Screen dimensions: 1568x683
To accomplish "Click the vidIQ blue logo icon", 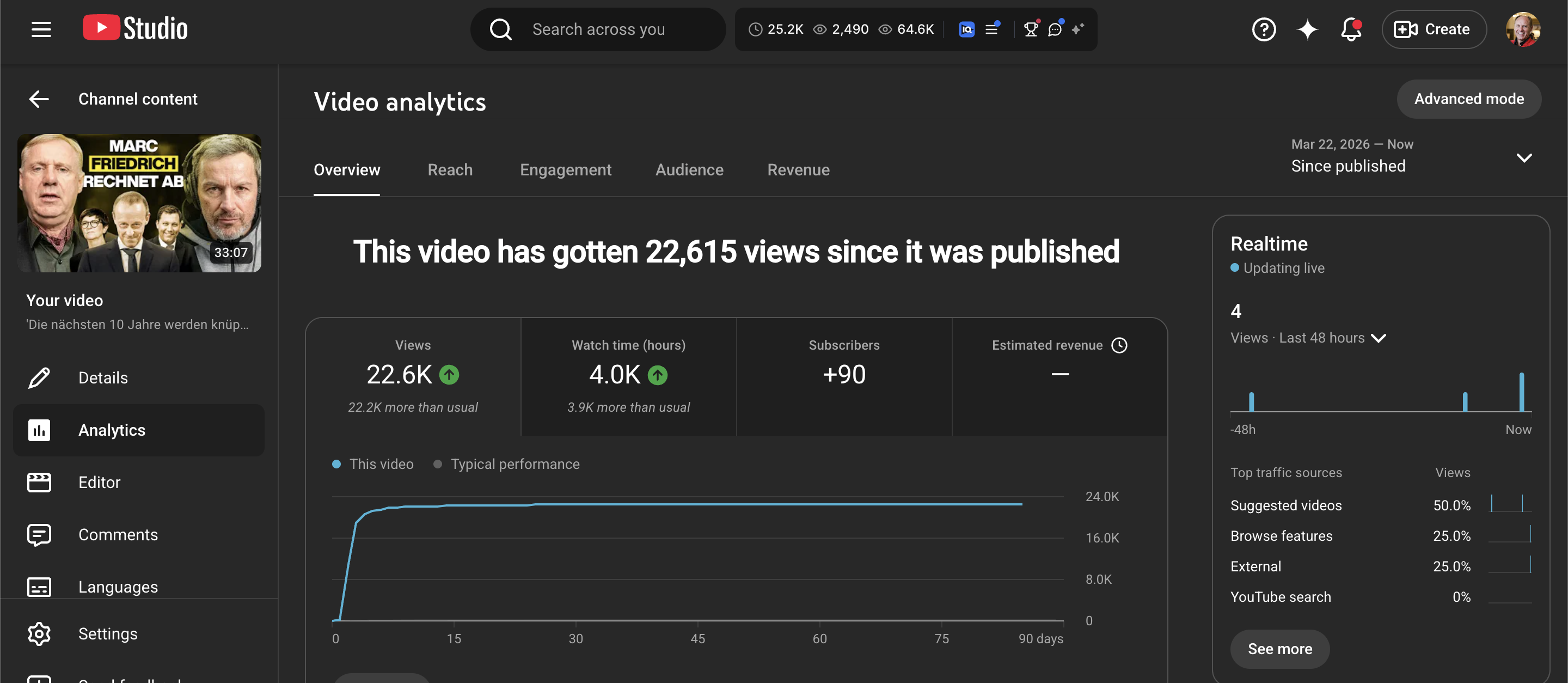I will 966,29.
